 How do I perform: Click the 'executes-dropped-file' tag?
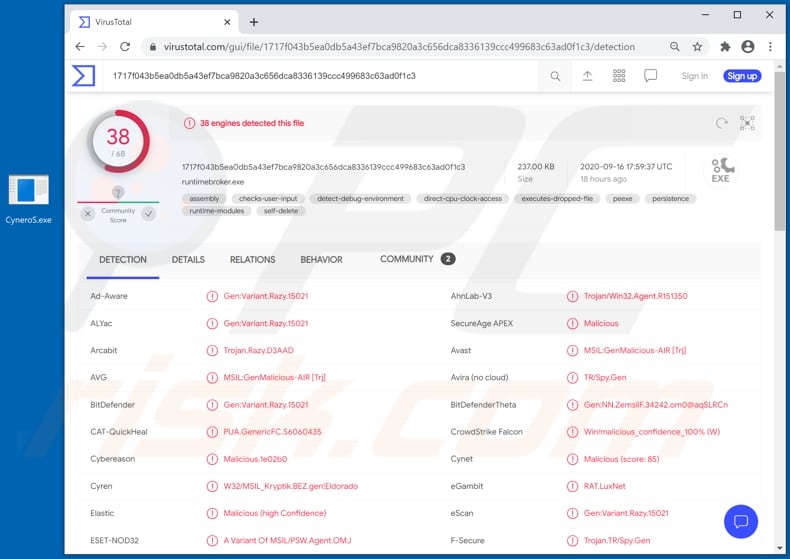[557, 199]
